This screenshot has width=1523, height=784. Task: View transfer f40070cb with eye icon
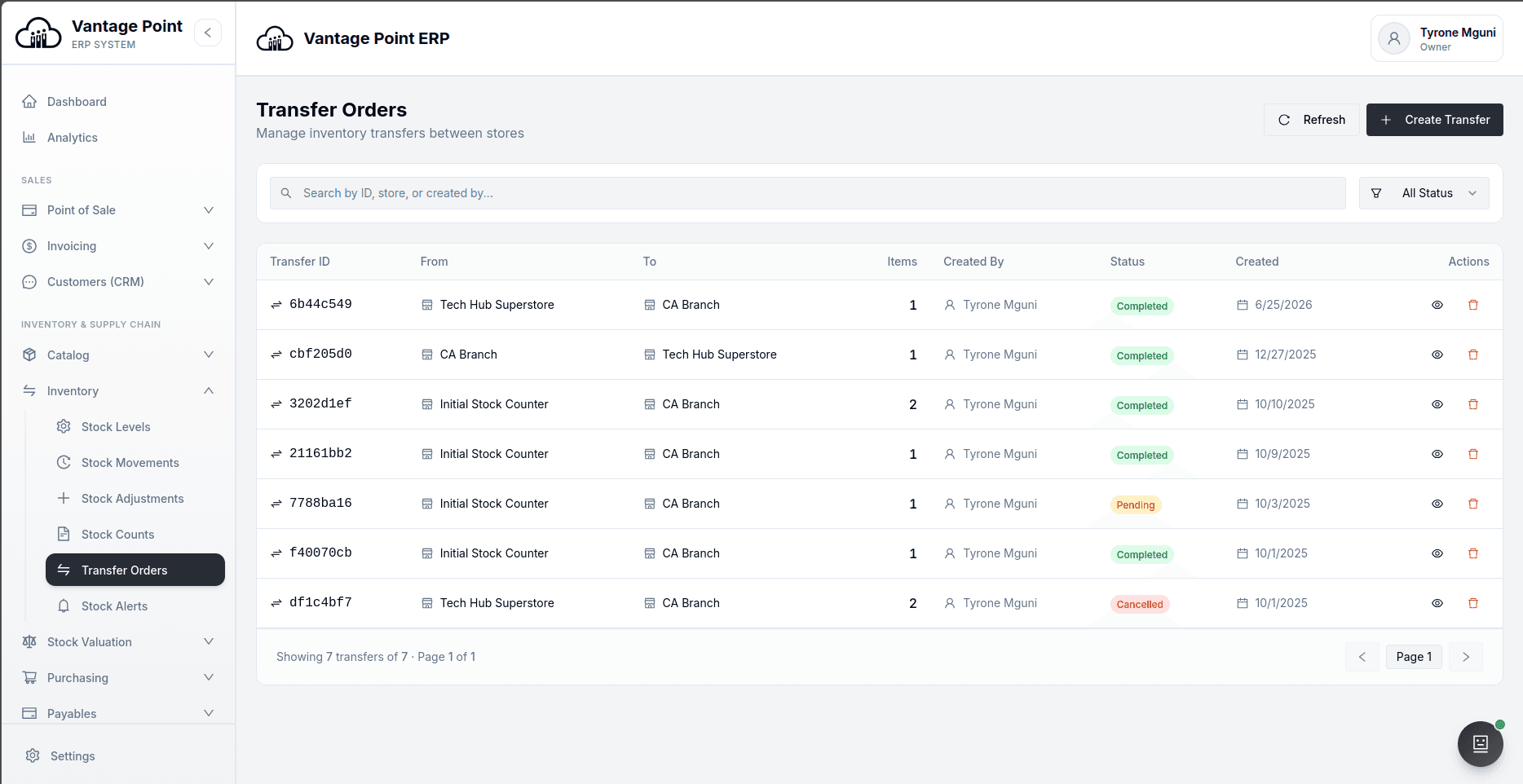(1437, 553)
